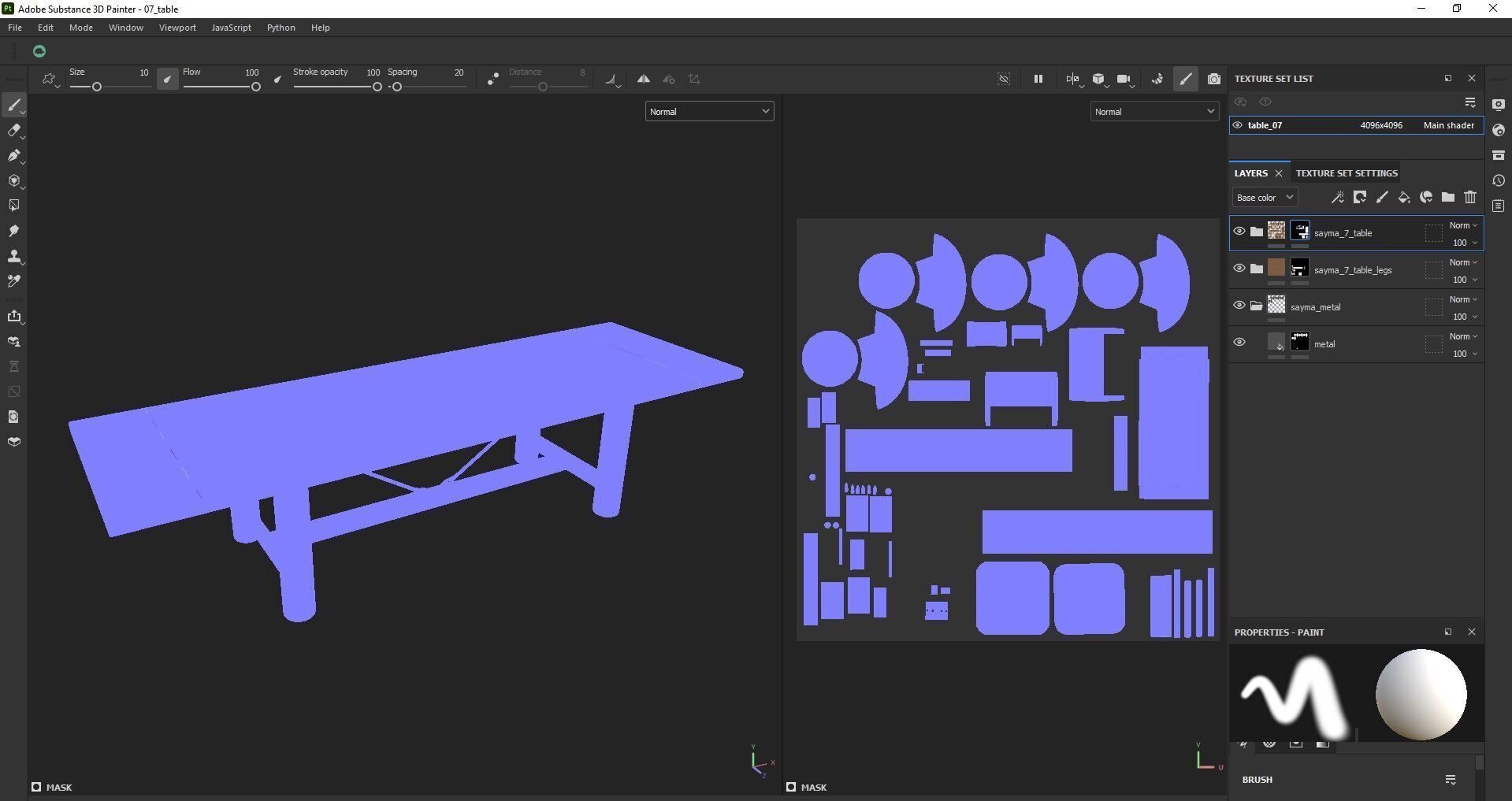The image size is (1512, 801).
Task: Delete the selected layer with trash icon
Action: 1470,198
